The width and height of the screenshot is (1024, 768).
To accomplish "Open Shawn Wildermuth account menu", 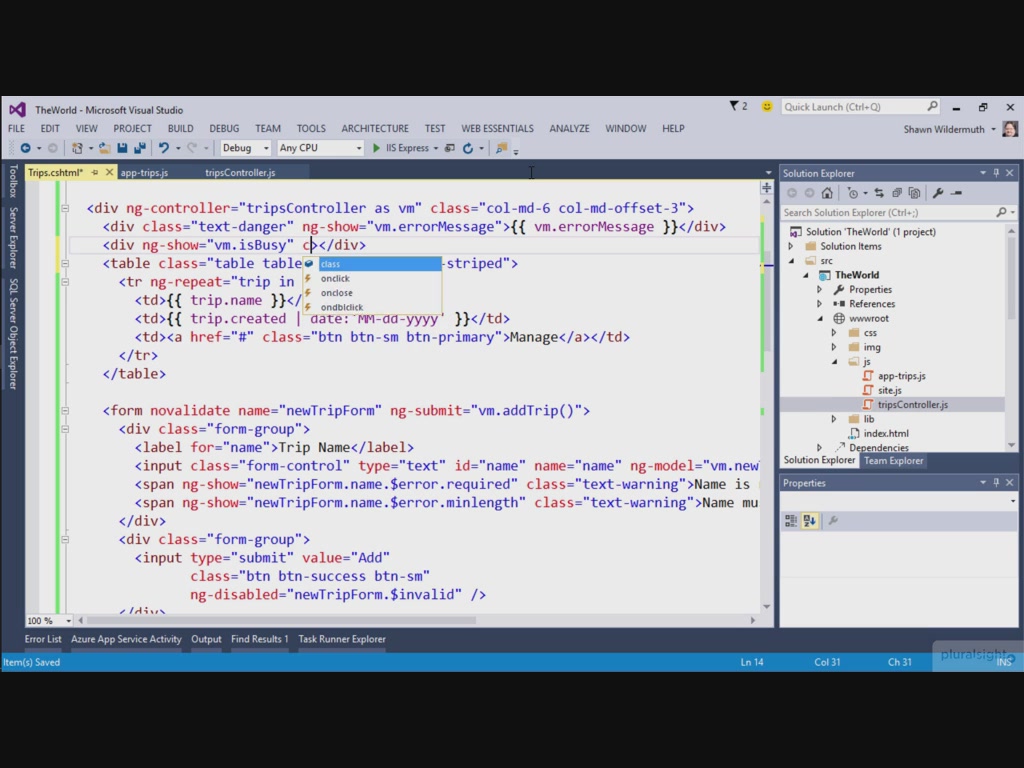I will 950,129.
